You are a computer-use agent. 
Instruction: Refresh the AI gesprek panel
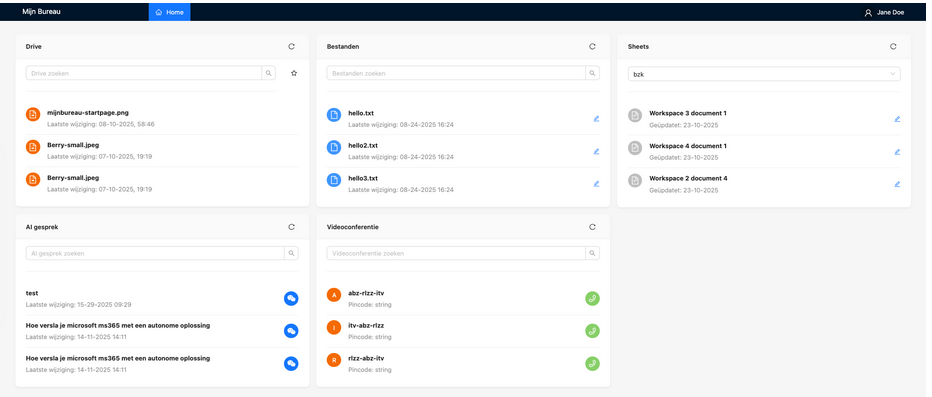pos(291,227)
